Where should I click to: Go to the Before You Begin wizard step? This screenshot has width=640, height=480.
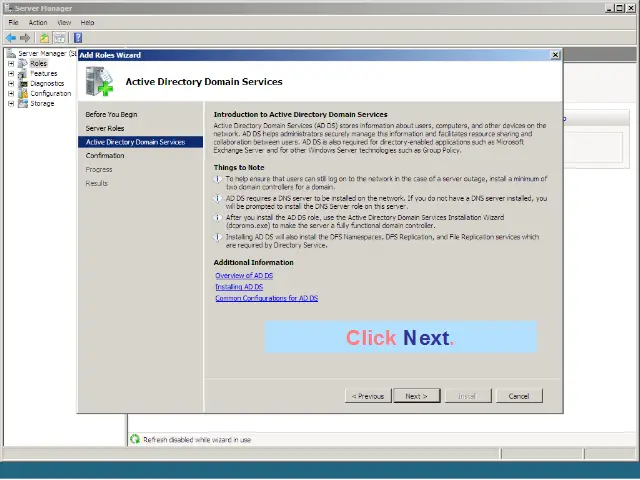pyautogui.click(x=111, y=115)
